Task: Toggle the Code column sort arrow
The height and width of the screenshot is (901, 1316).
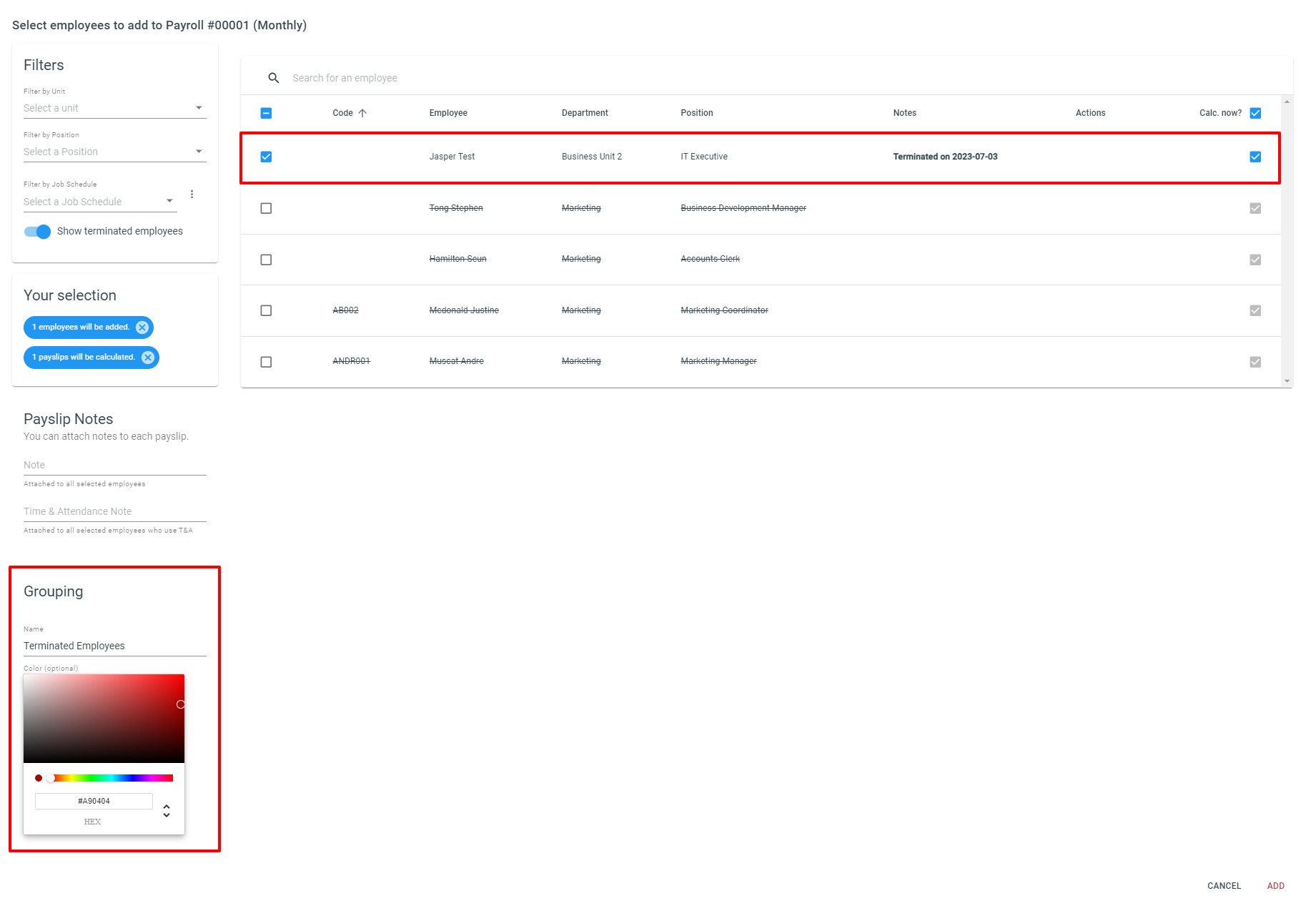Action: (363, 112)
